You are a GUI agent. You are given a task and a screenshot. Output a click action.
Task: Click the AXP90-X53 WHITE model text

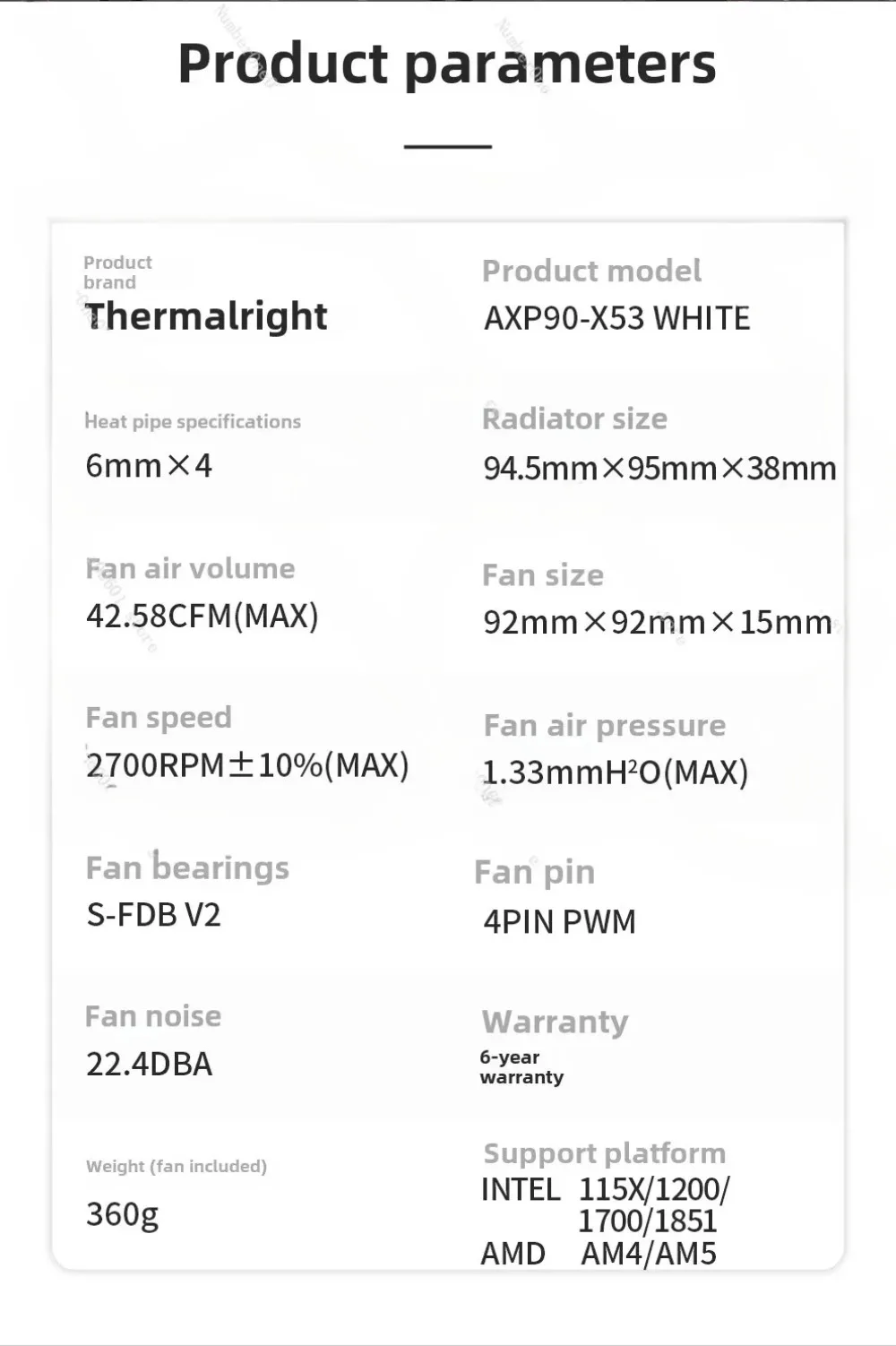(617, 318)
